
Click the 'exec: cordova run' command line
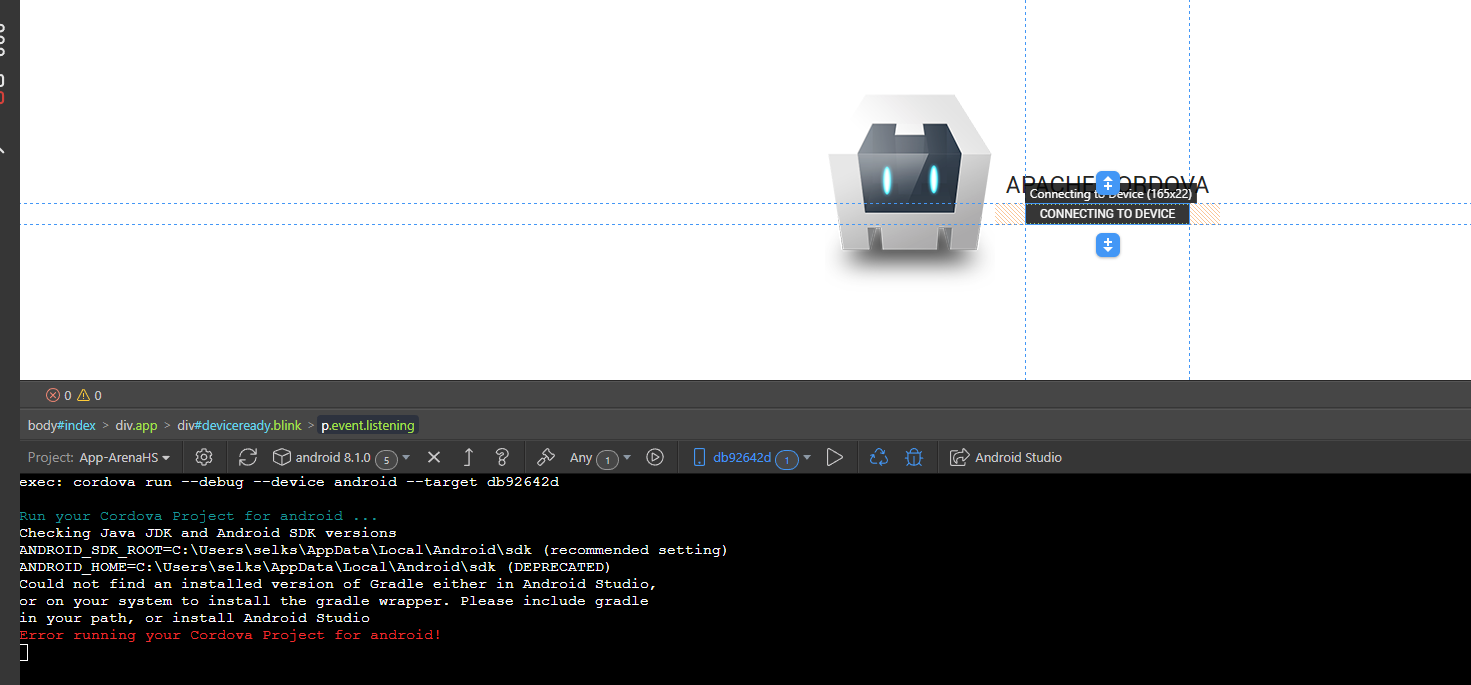pos(289,482)
